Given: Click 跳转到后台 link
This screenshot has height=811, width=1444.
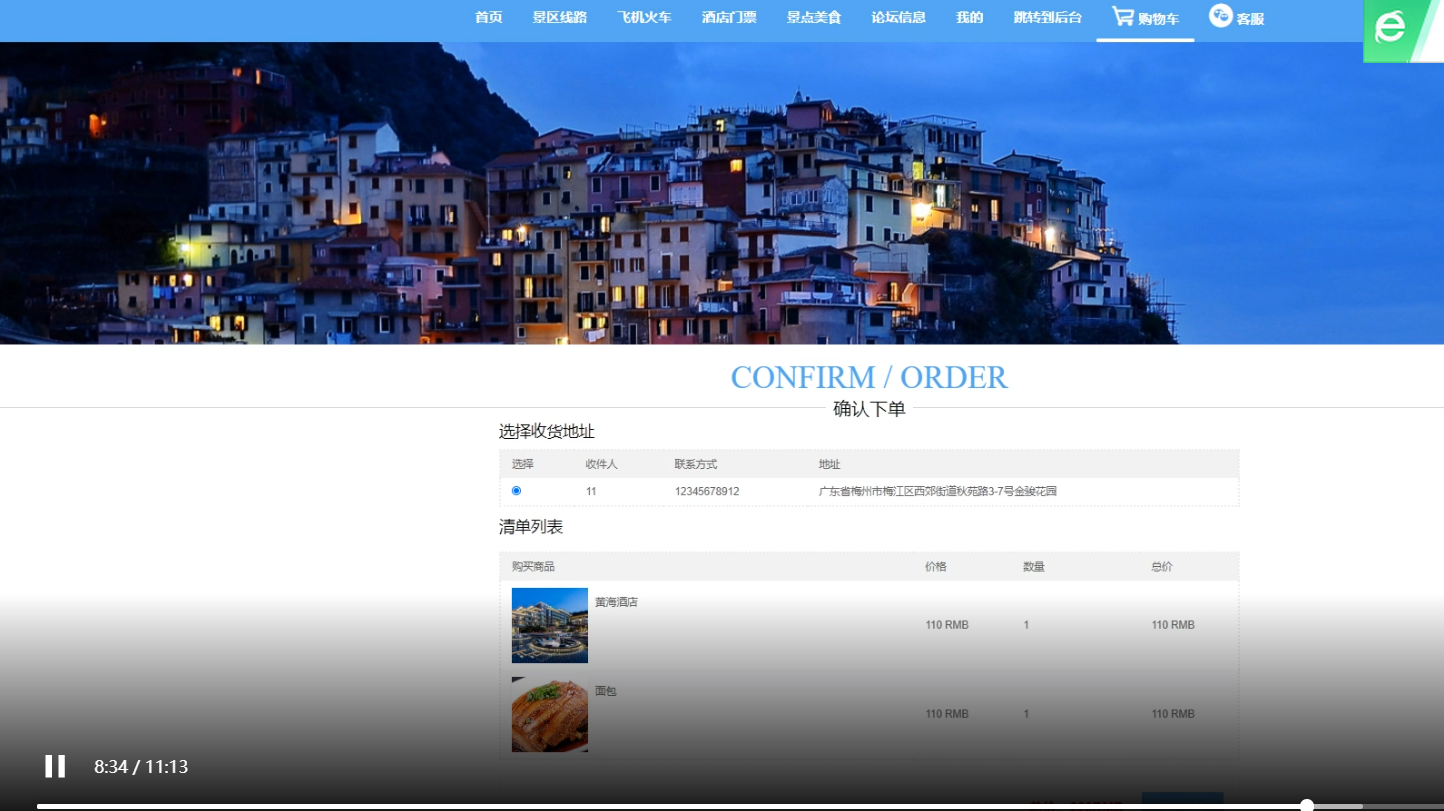Looking at the screenshot, I should tap(1047, 18).
